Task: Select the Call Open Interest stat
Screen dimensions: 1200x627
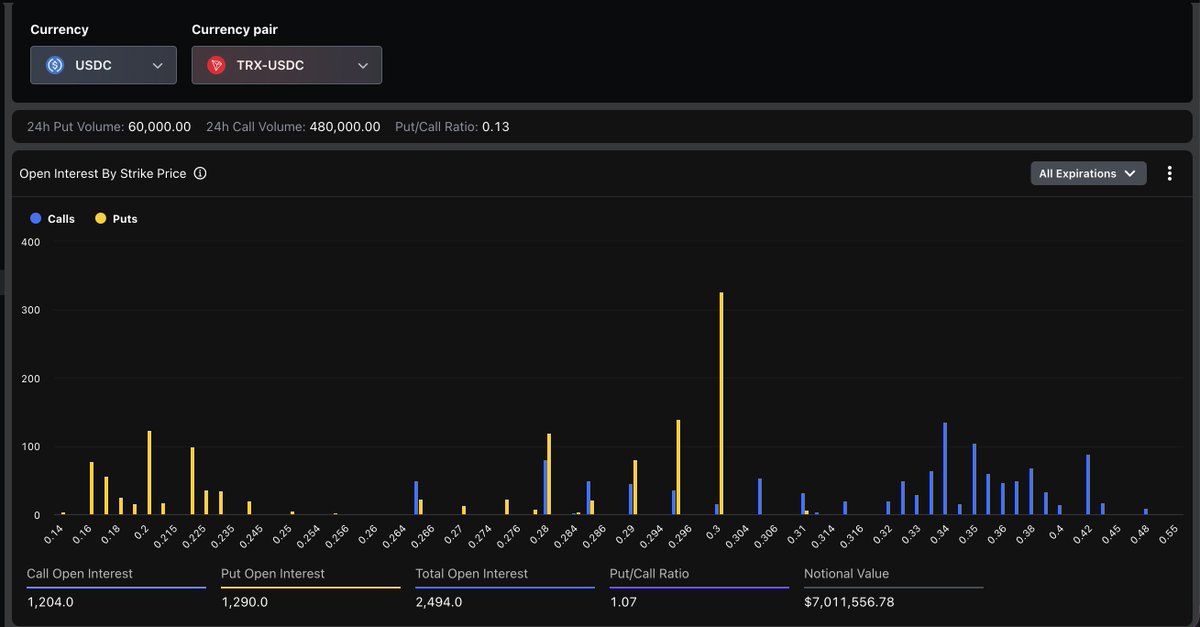Action: tap(50, 603)
